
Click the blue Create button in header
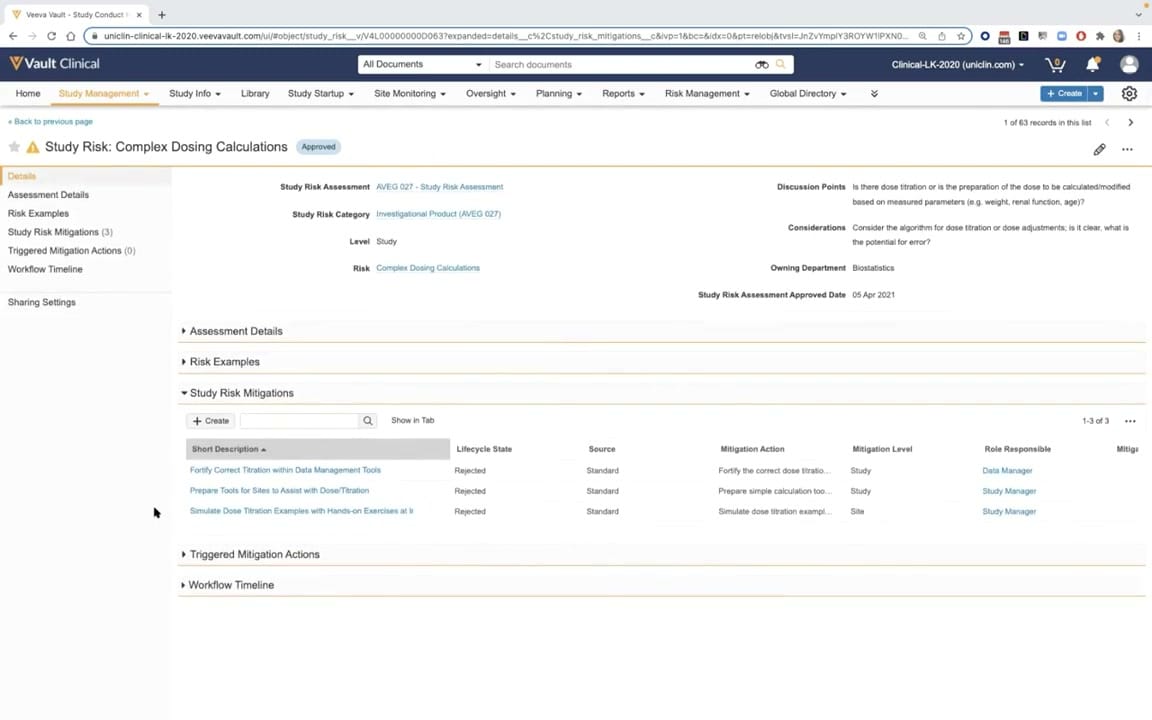click(1064, 94)
